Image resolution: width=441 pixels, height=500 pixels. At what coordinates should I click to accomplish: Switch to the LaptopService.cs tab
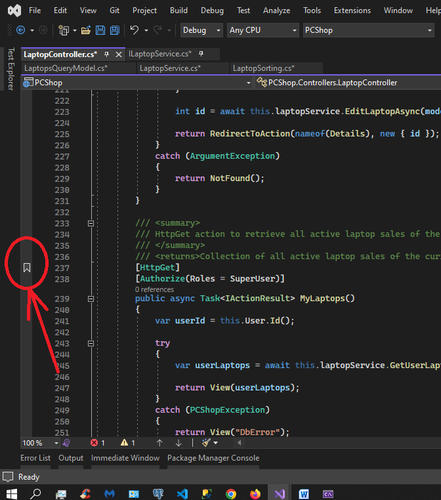pyautogui.click(x=170, y=68)
